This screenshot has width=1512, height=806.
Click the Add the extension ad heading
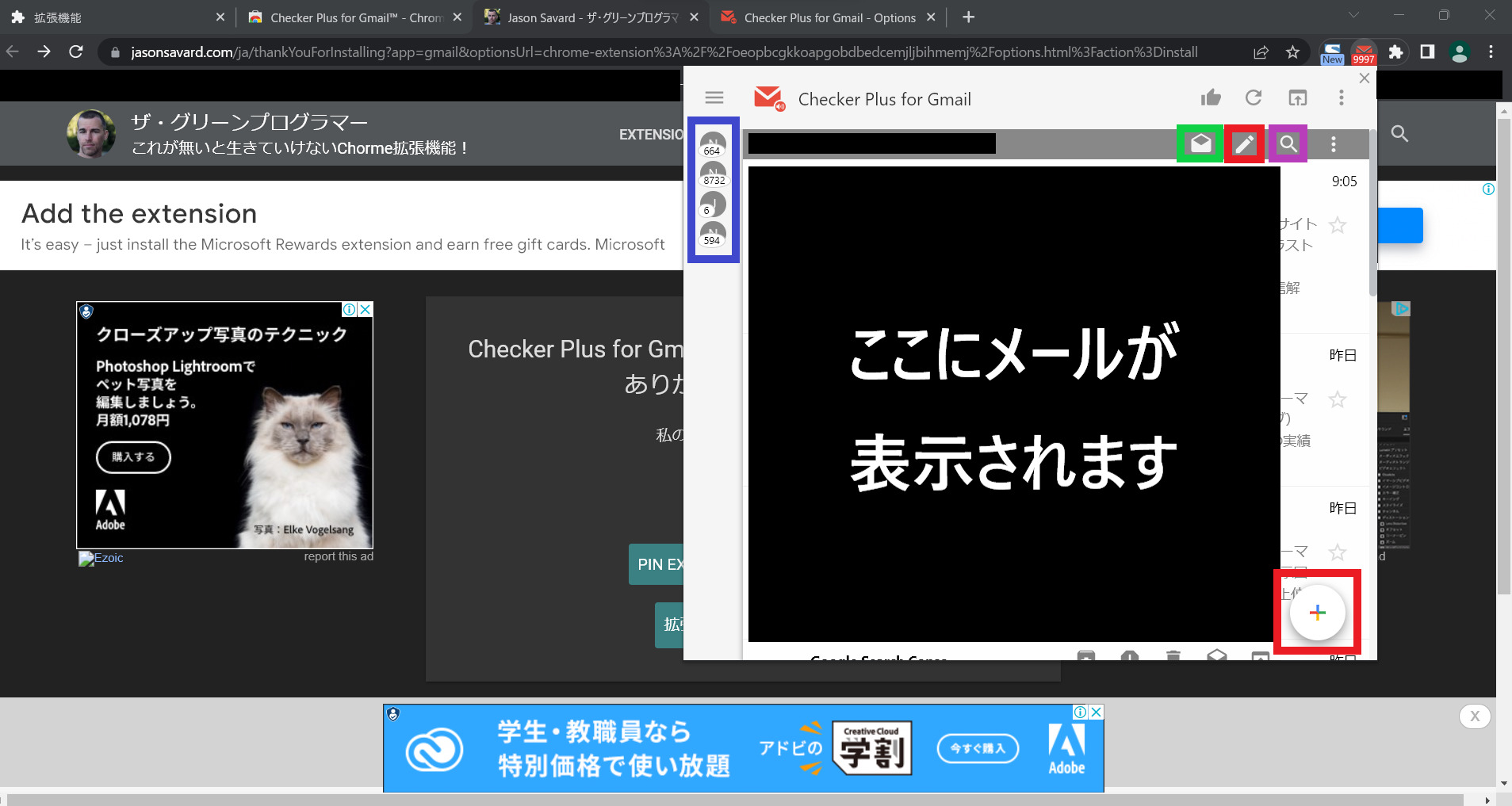(139, 214)
